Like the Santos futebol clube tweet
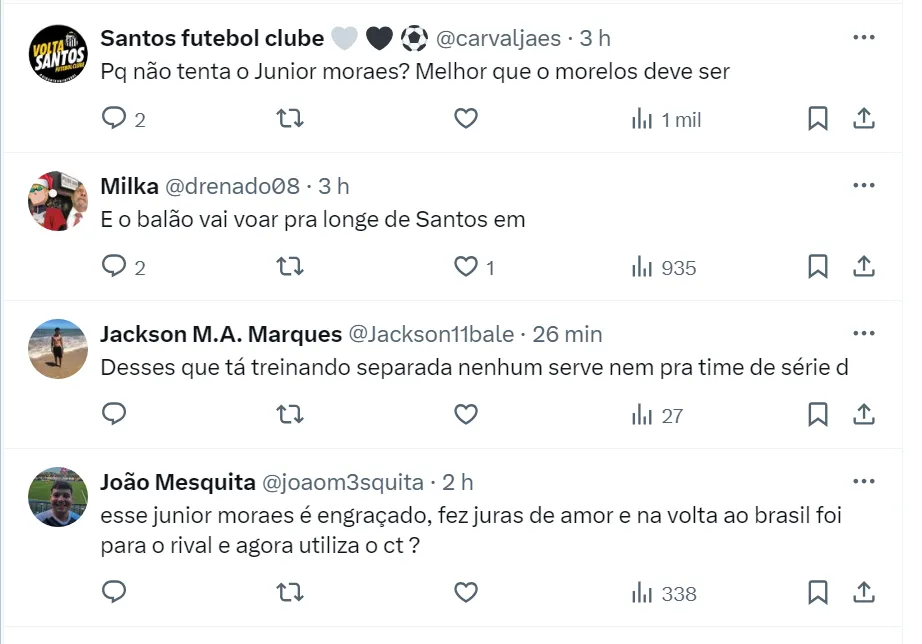The image size is (922, 644). 466,119
